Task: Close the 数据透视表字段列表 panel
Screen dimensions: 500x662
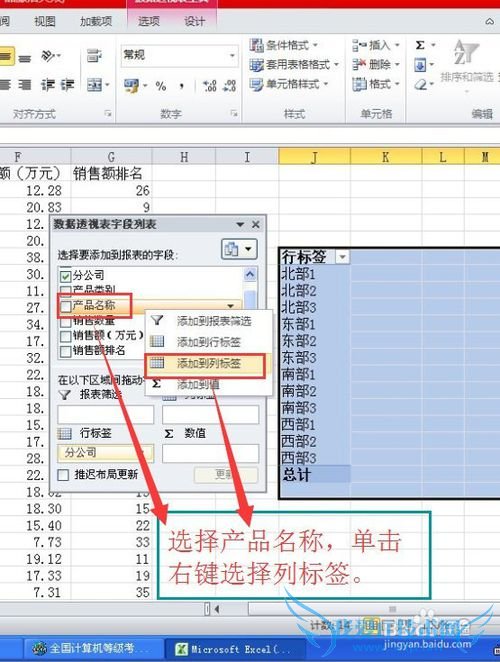Action: tap(255, 224)
